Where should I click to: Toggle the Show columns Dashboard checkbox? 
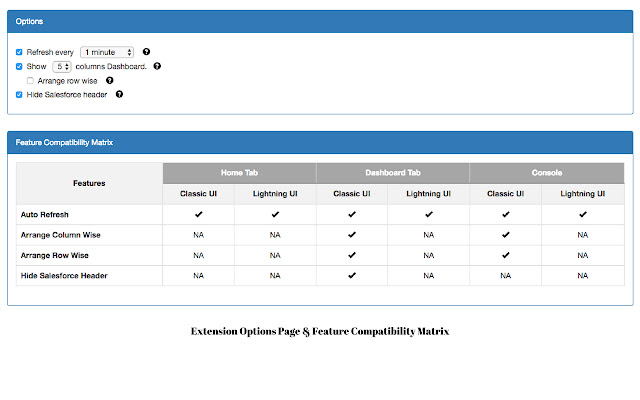19,67
